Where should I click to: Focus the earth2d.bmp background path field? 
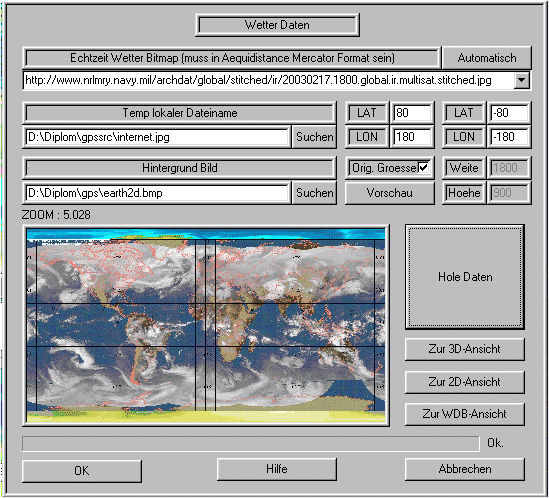pos(157,193)
